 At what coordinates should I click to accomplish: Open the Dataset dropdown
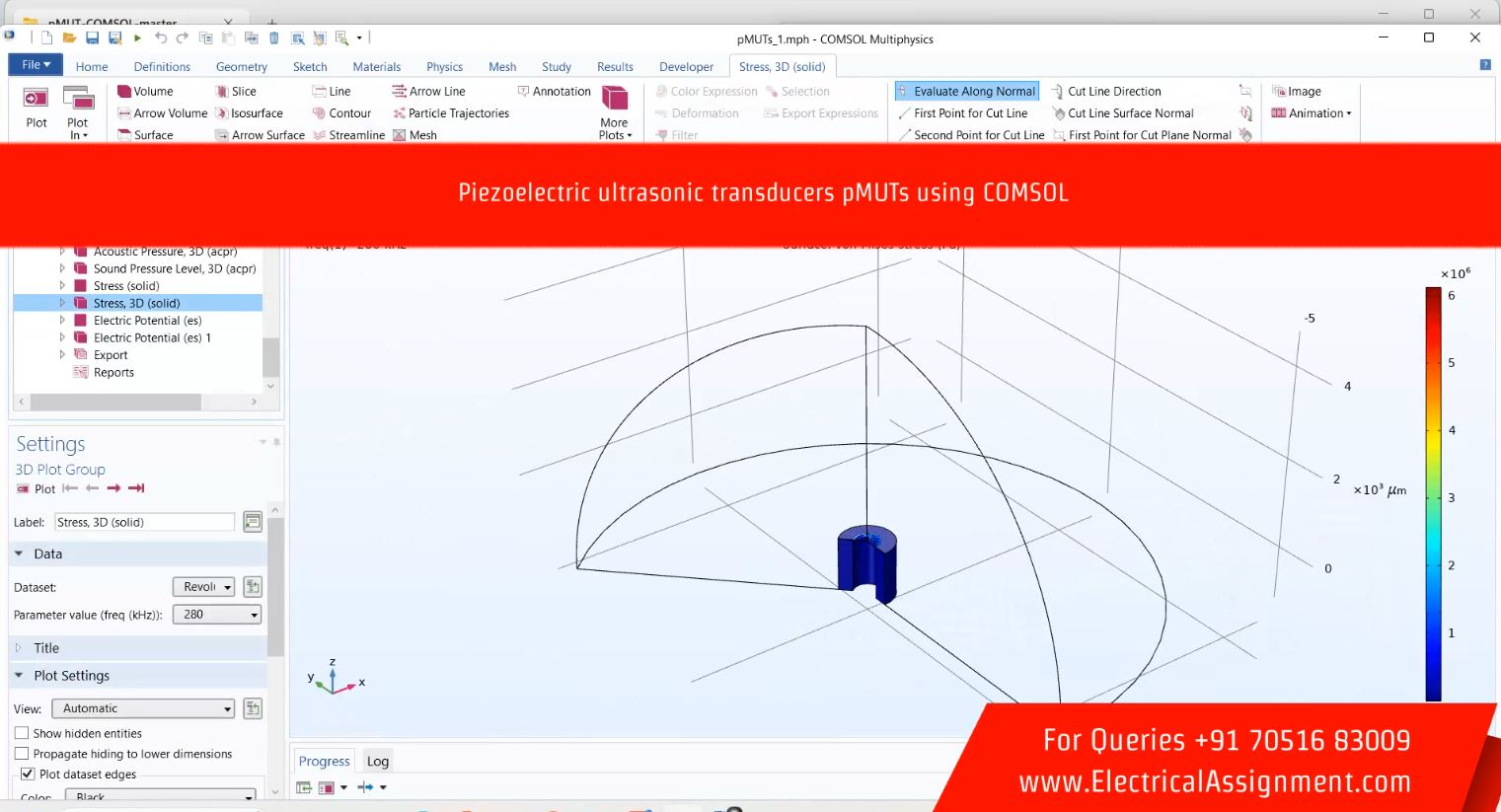(203, 587)
